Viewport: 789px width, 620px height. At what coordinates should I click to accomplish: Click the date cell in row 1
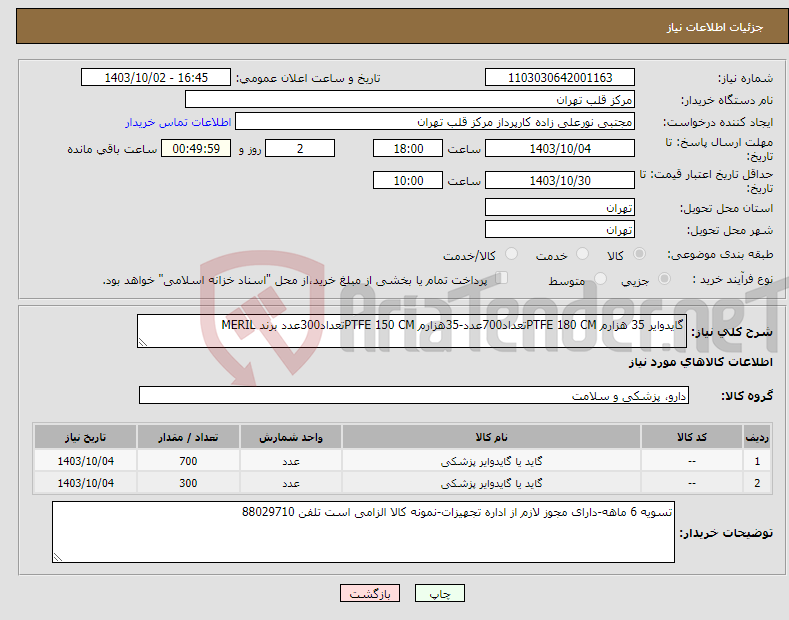(x=86, y=460)
